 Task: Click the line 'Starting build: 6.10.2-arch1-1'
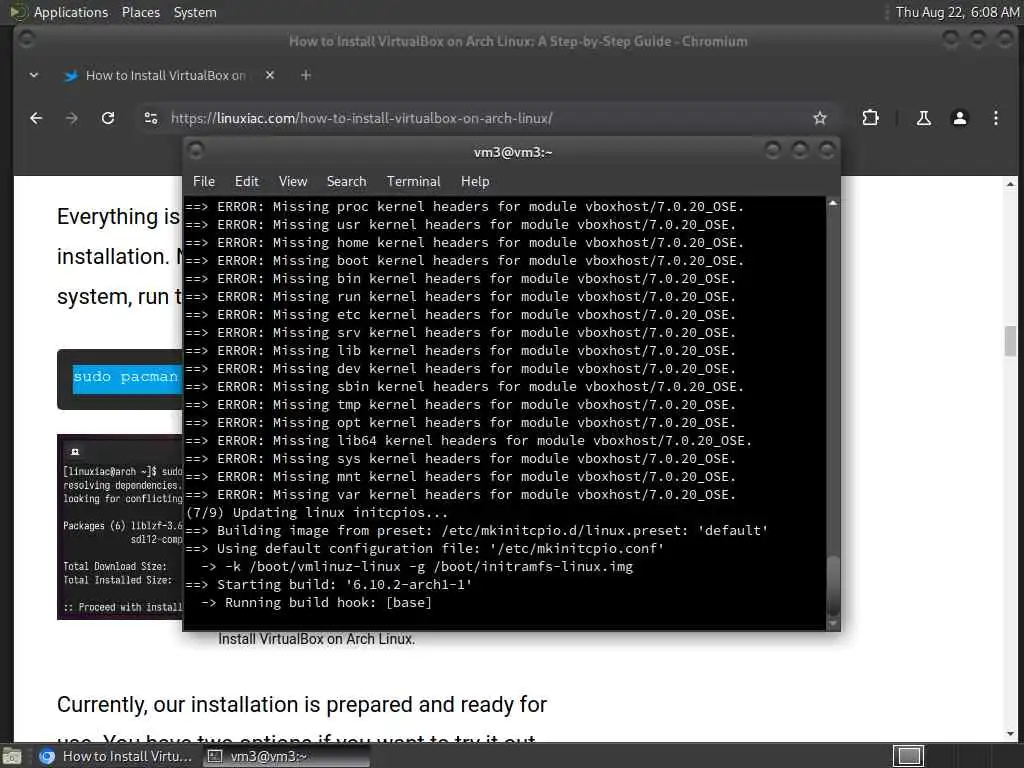328,584
